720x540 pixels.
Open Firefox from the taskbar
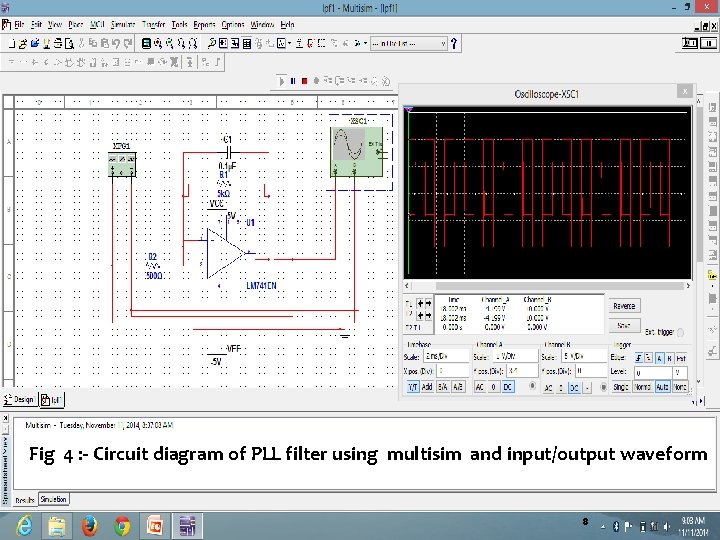tap(90, 526)
